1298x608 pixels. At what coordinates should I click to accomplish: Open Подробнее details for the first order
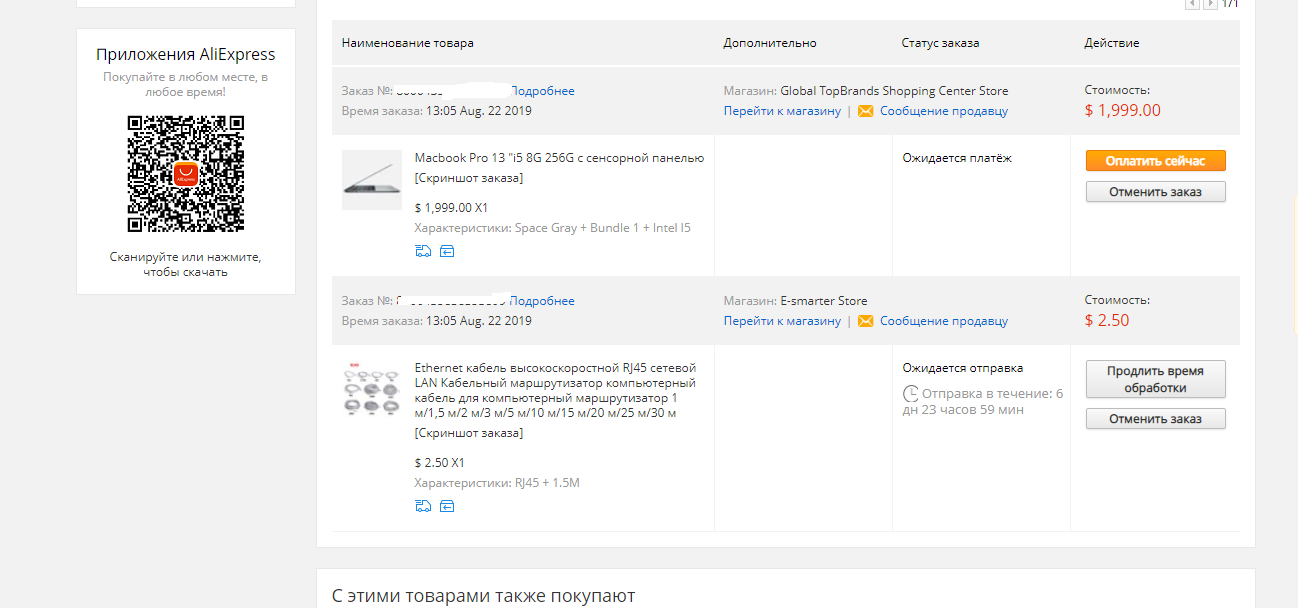[x=542, y=91]
